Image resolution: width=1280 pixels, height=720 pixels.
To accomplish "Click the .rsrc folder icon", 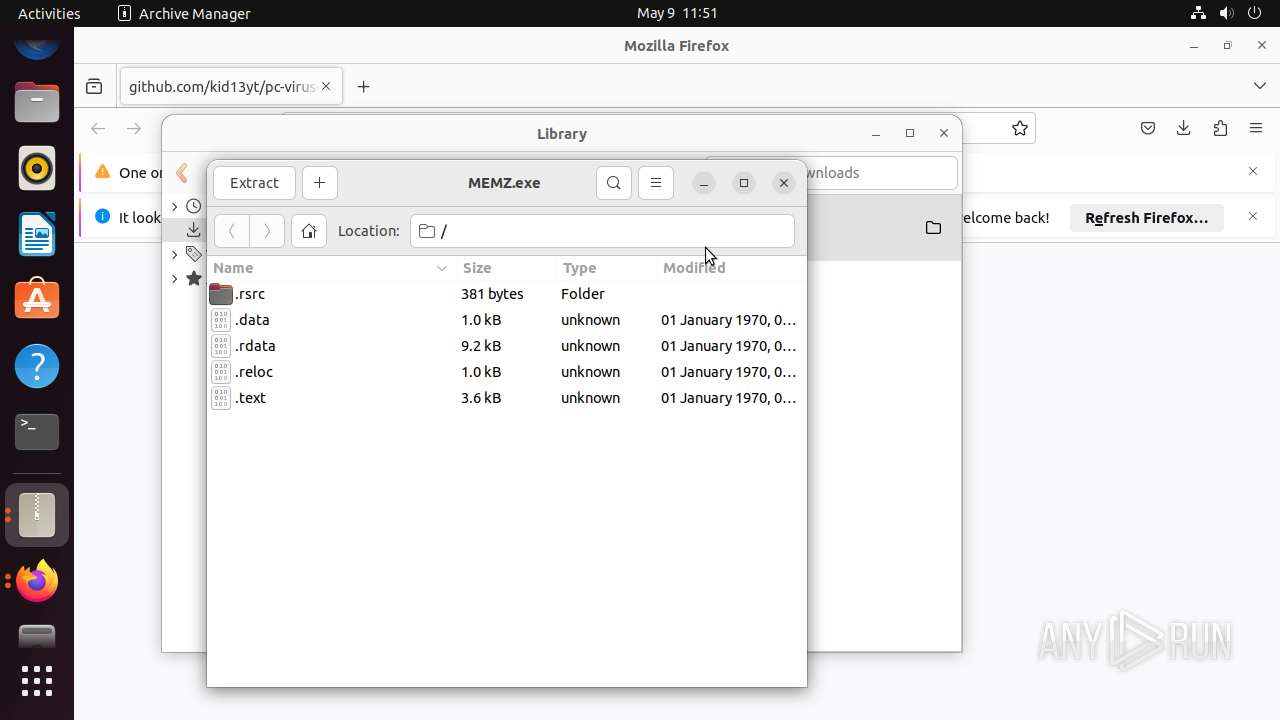I will (221, 294).
